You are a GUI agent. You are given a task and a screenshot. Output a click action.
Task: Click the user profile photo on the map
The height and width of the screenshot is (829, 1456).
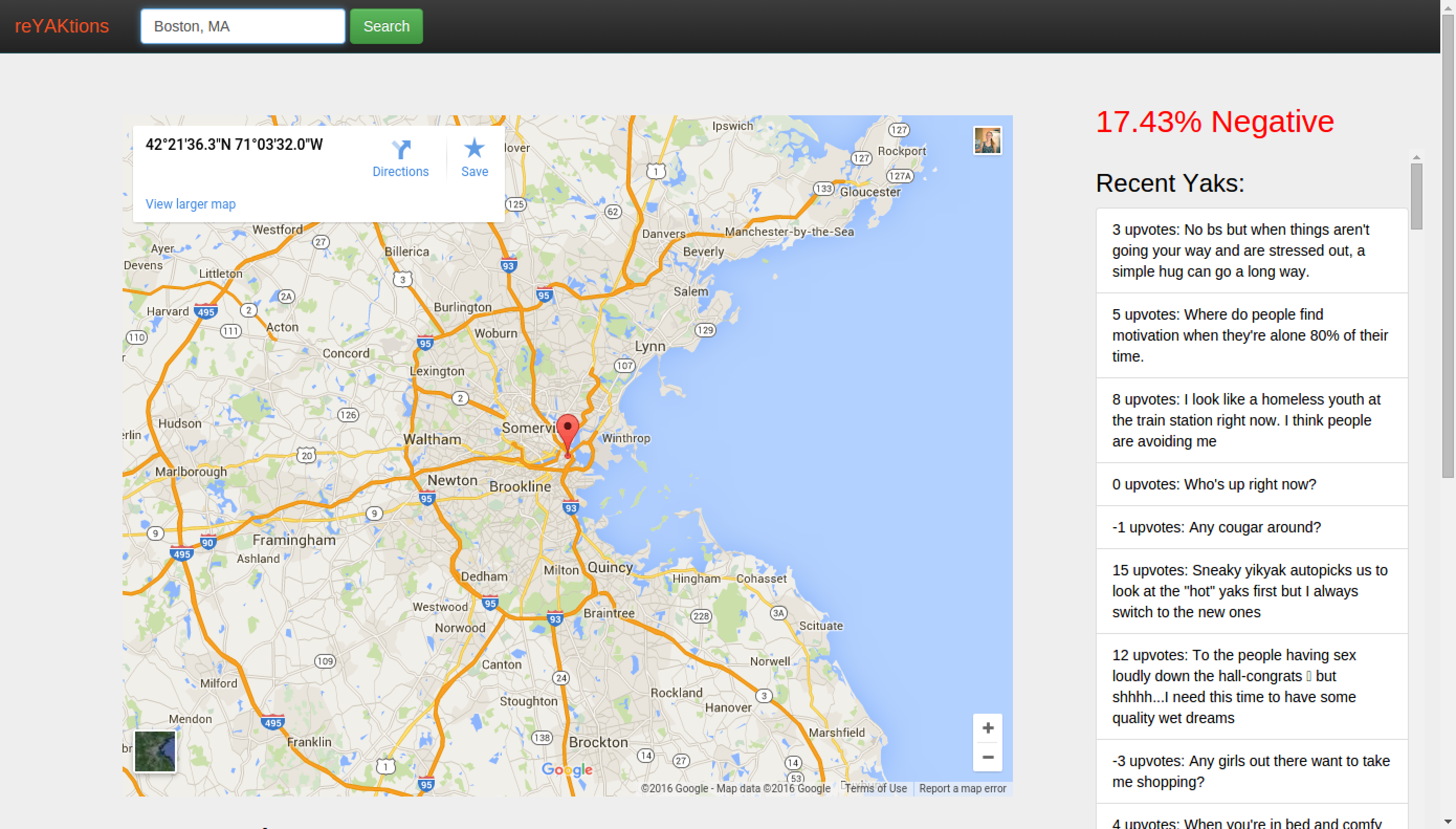tap(987, 140)
